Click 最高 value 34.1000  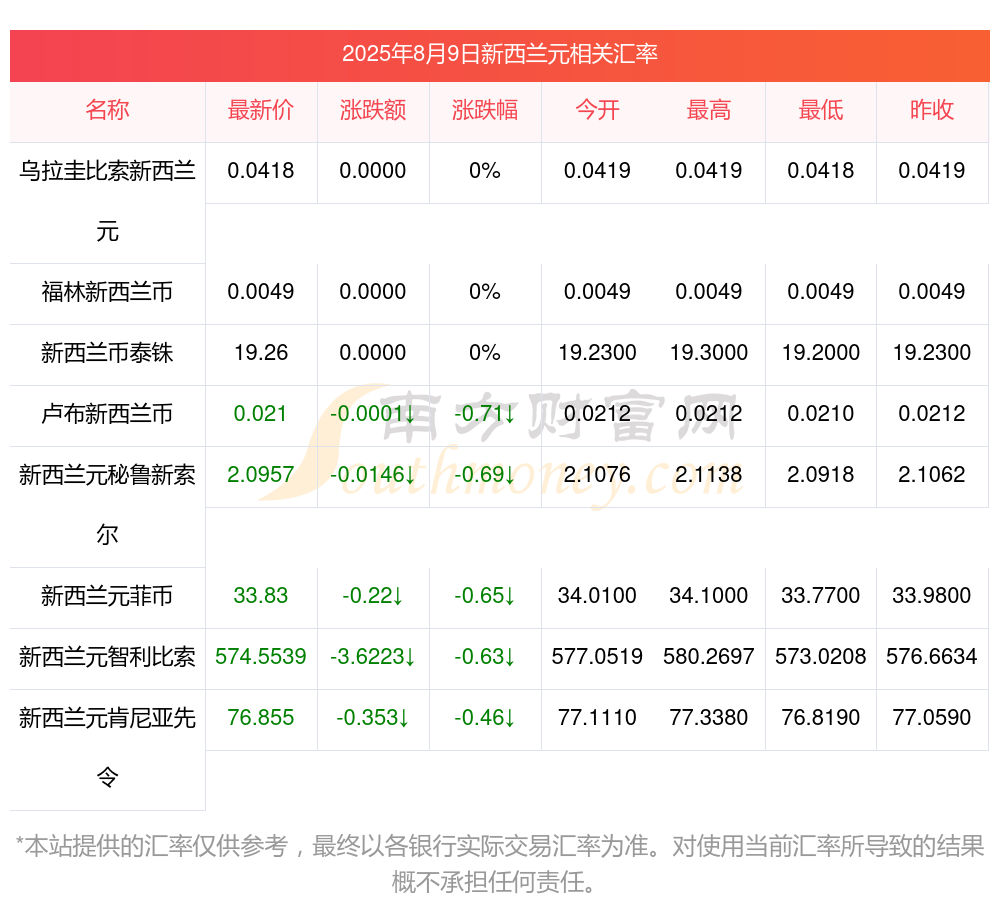709,595
